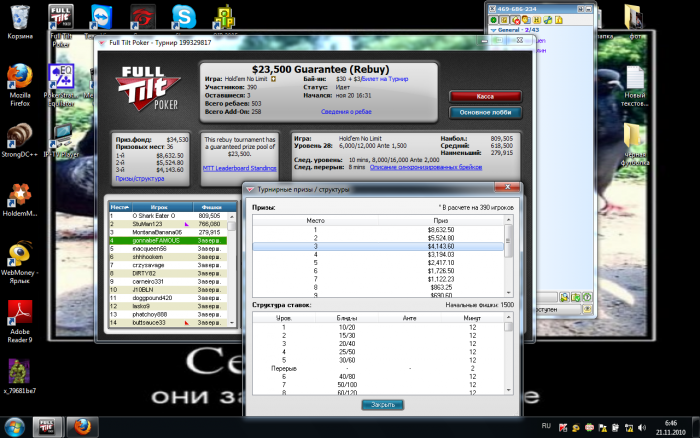
Task: Click the Блайнды column header in the structure table
Action: pos(347,318)
